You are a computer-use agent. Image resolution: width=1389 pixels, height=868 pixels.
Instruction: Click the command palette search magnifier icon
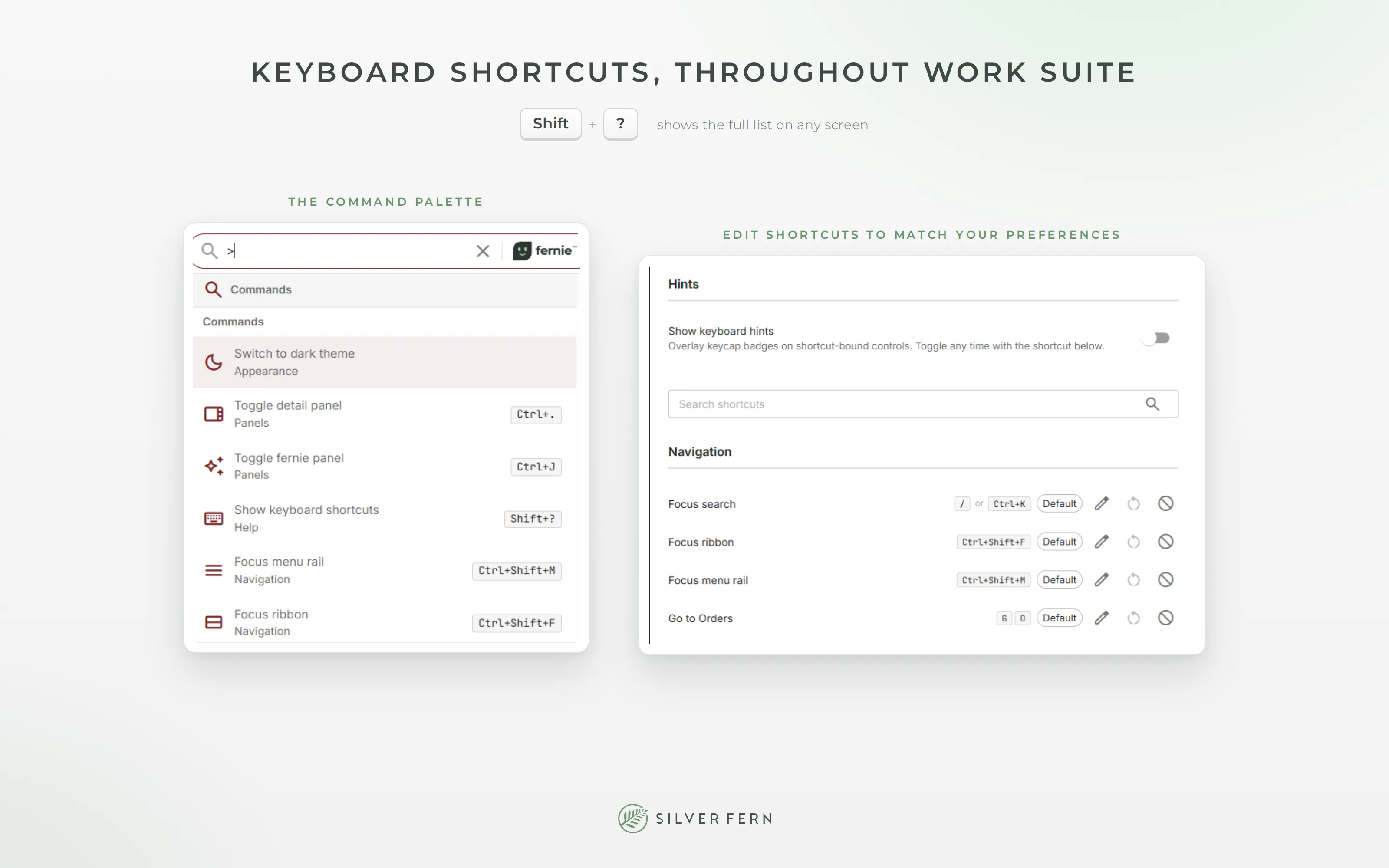210,251
